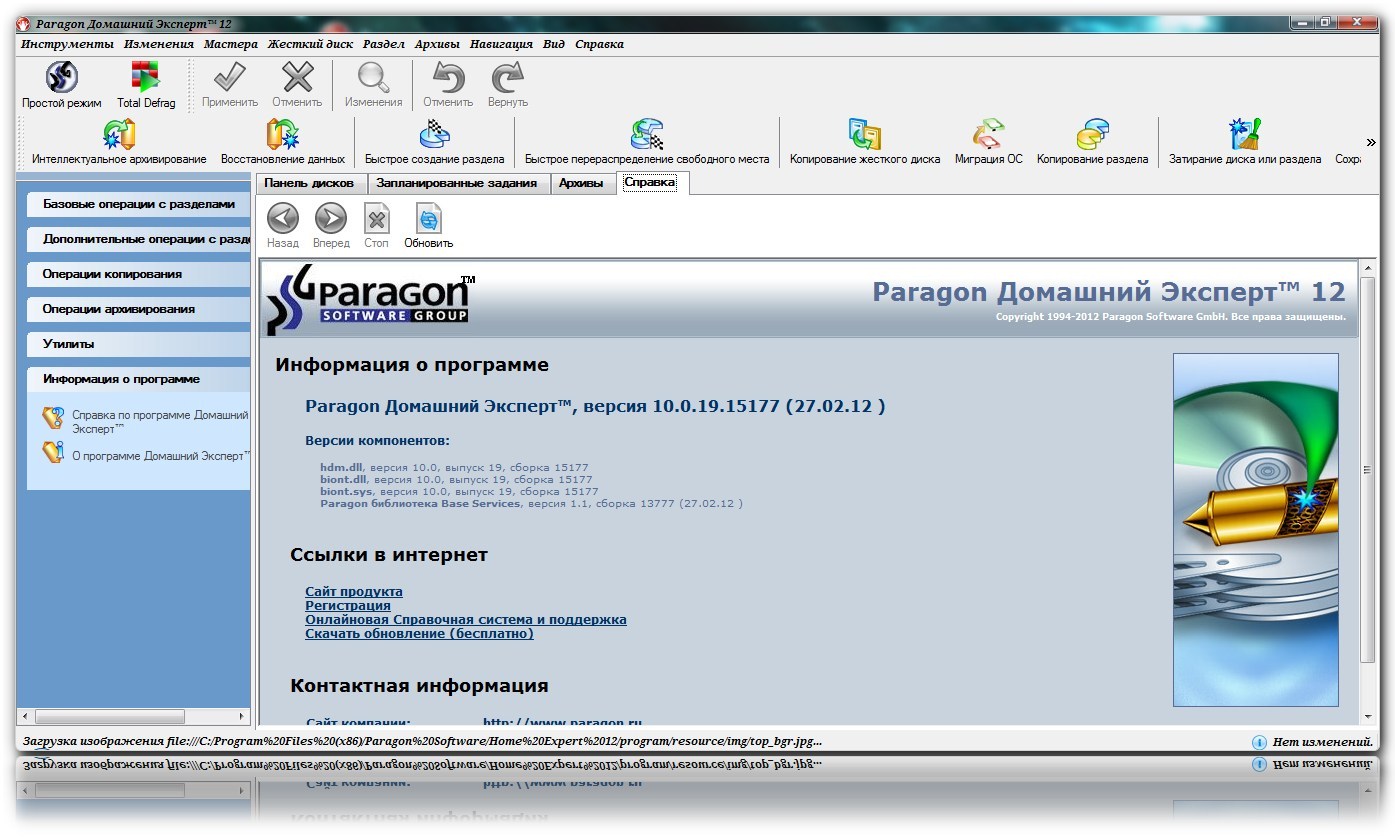The width and height of the screenshot is (1395, 837).
Task: Switch to the Панель дисков tab
Action: click(309, 183)
